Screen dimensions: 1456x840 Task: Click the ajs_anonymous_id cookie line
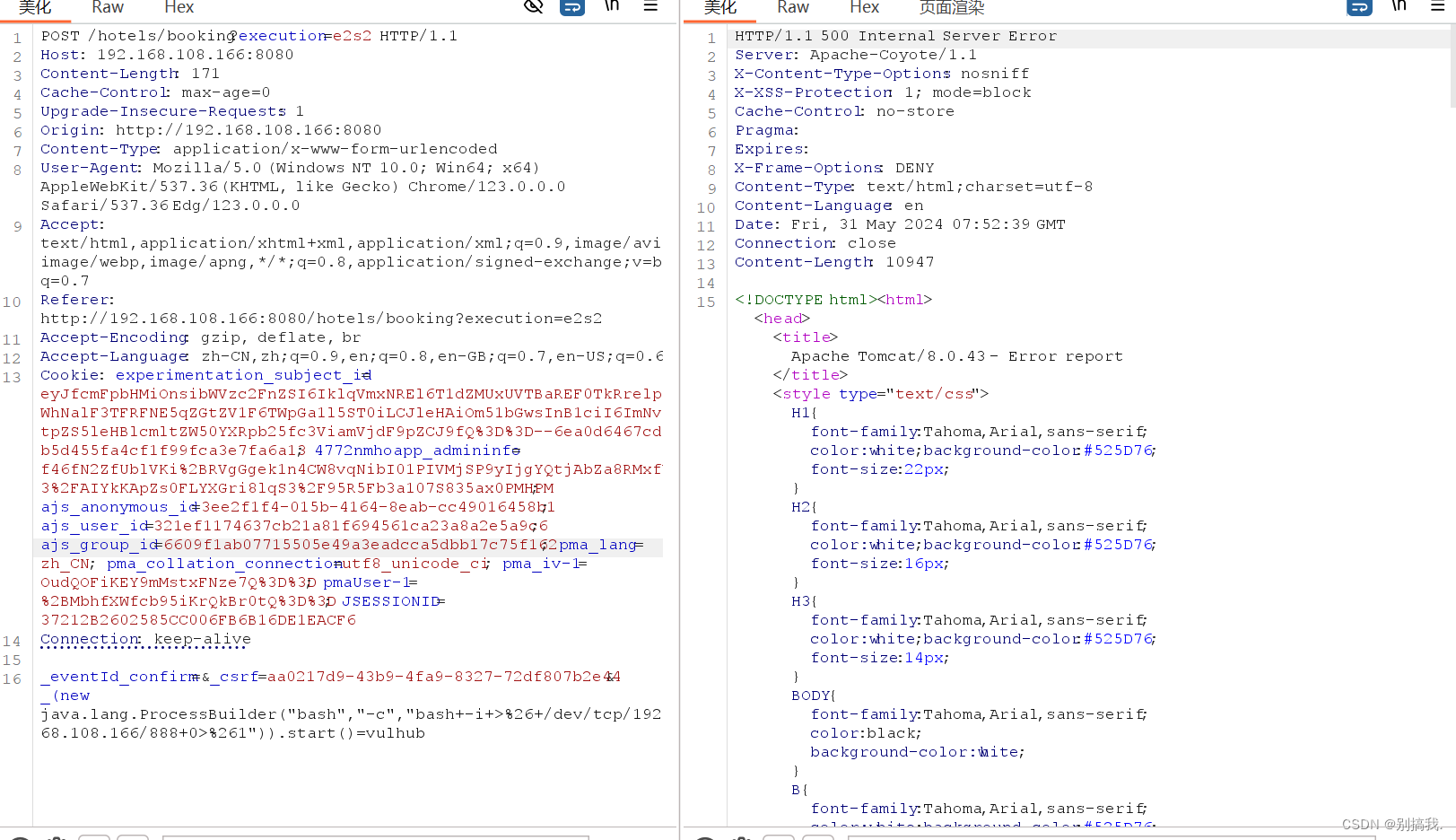tap(298, 507)
